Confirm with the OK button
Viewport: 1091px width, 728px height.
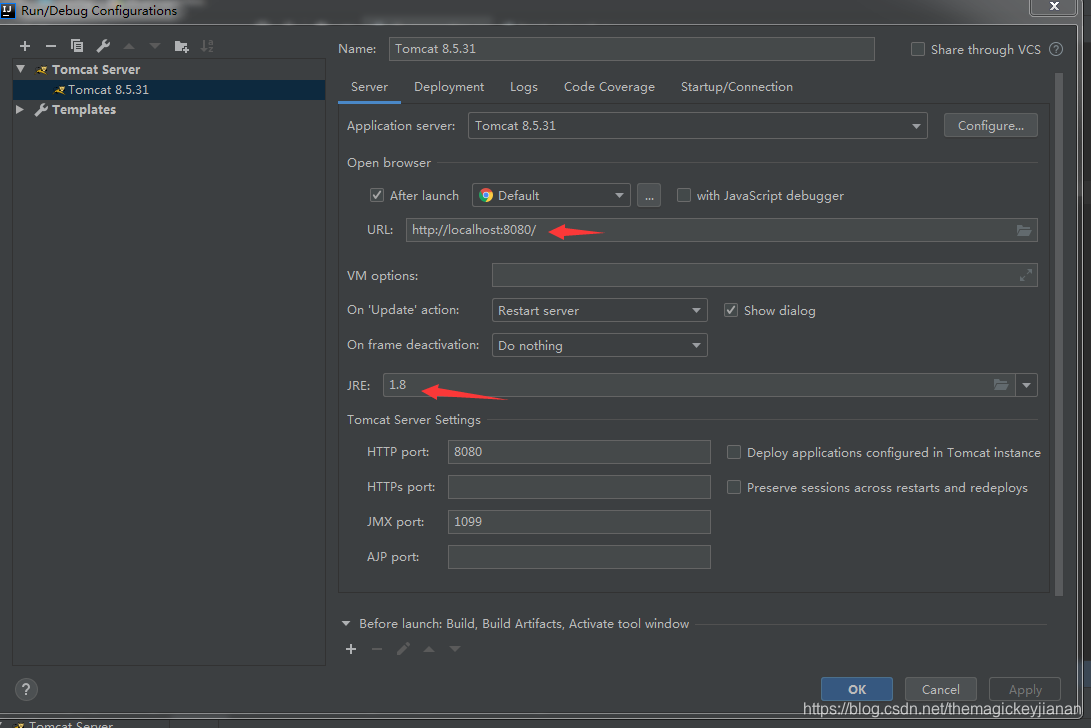(857, 689)
